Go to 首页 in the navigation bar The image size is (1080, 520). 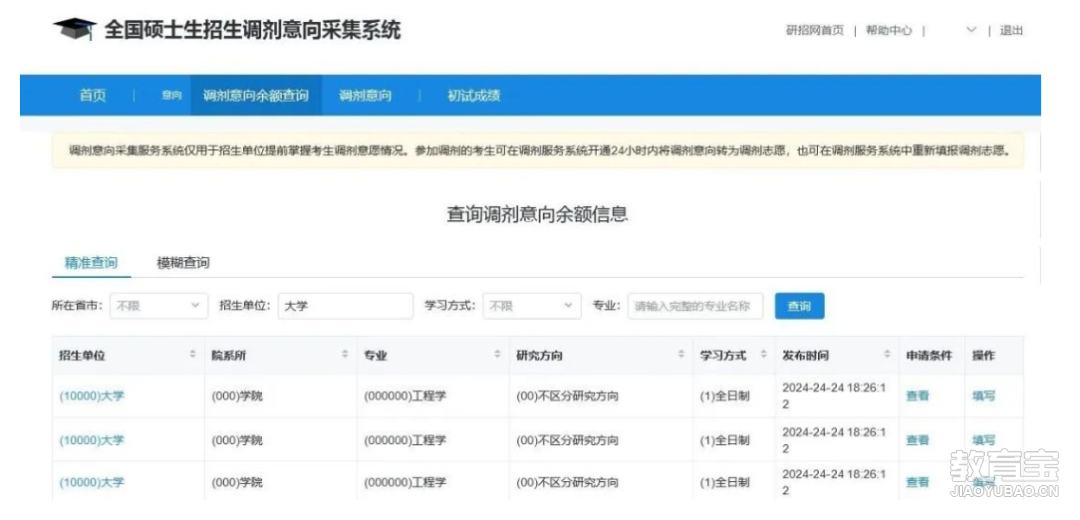(92, 96)
